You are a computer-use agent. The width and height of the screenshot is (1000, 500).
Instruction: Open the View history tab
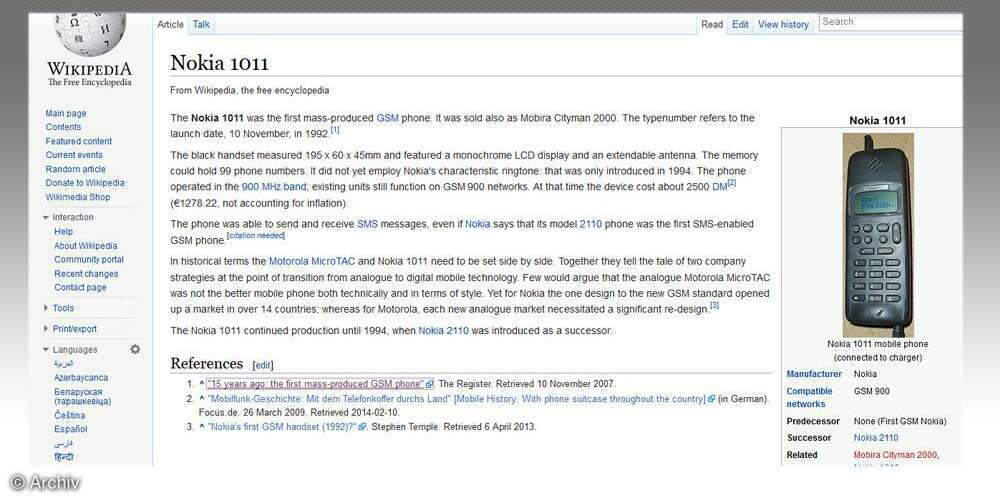tap(783, 24)
